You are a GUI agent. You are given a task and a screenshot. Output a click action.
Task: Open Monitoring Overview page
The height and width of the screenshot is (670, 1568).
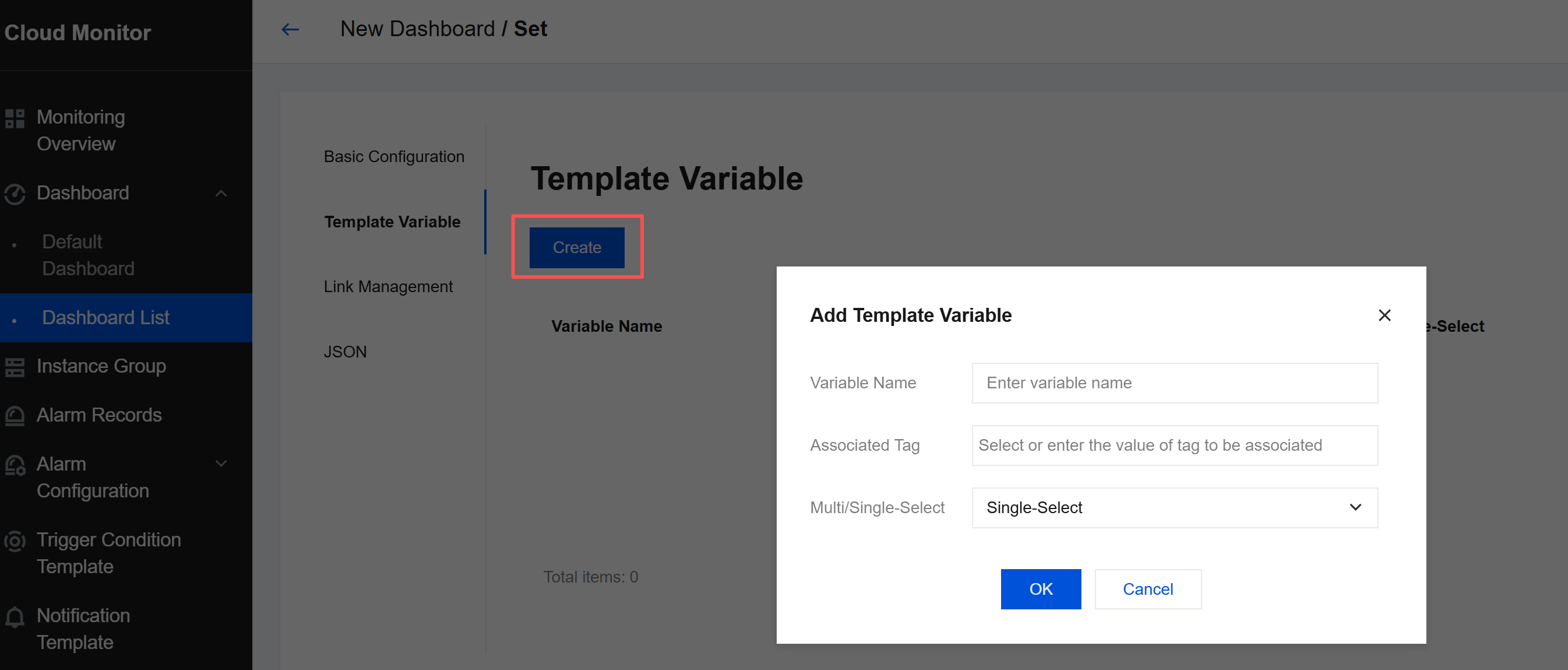tap(80, 131)
